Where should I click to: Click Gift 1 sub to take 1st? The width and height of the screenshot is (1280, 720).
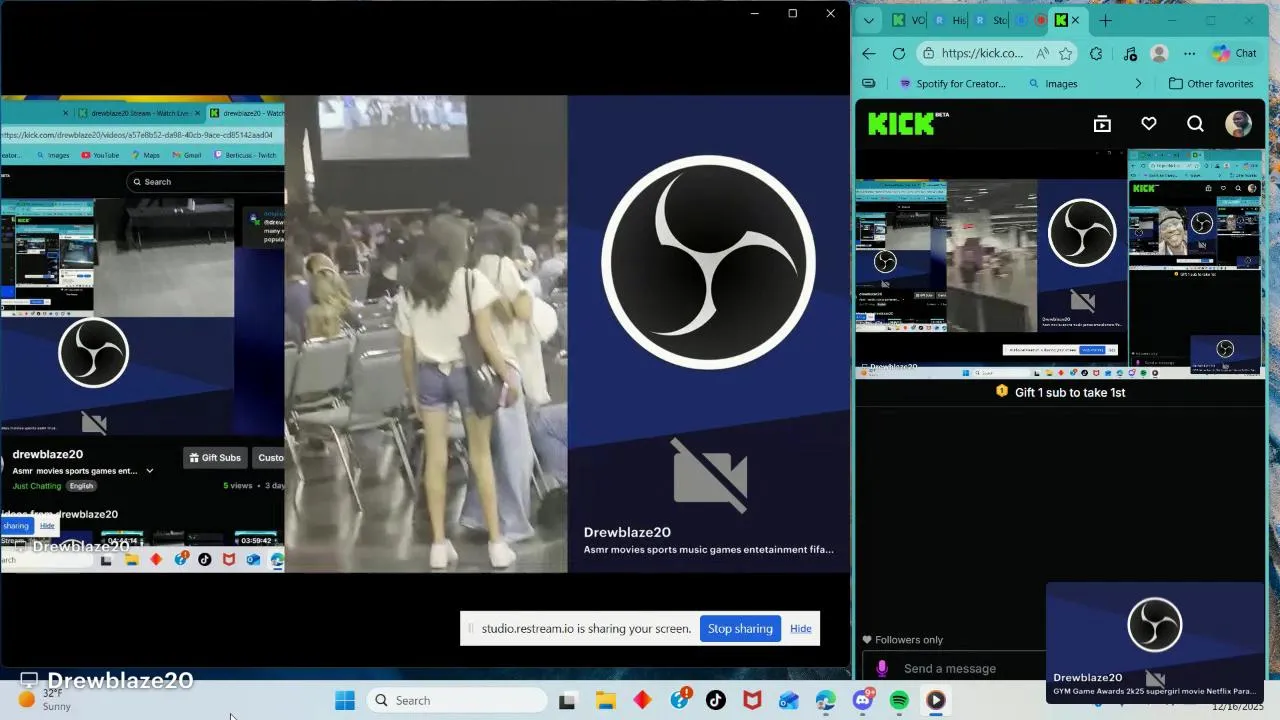pyautogui.click(x=1060, y=392)
